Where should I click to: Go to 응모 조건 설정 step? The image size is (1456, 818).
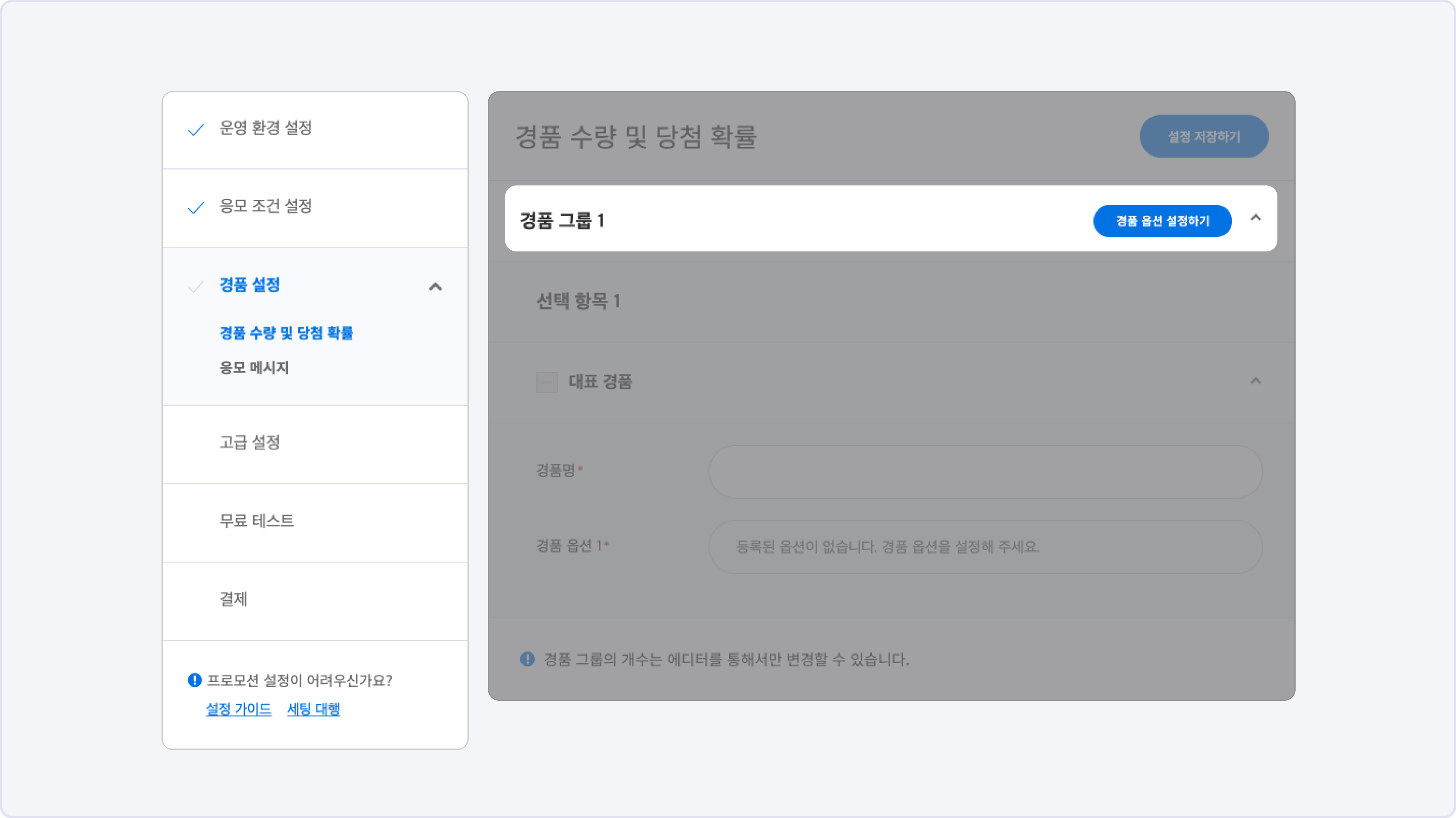[266, 206]
